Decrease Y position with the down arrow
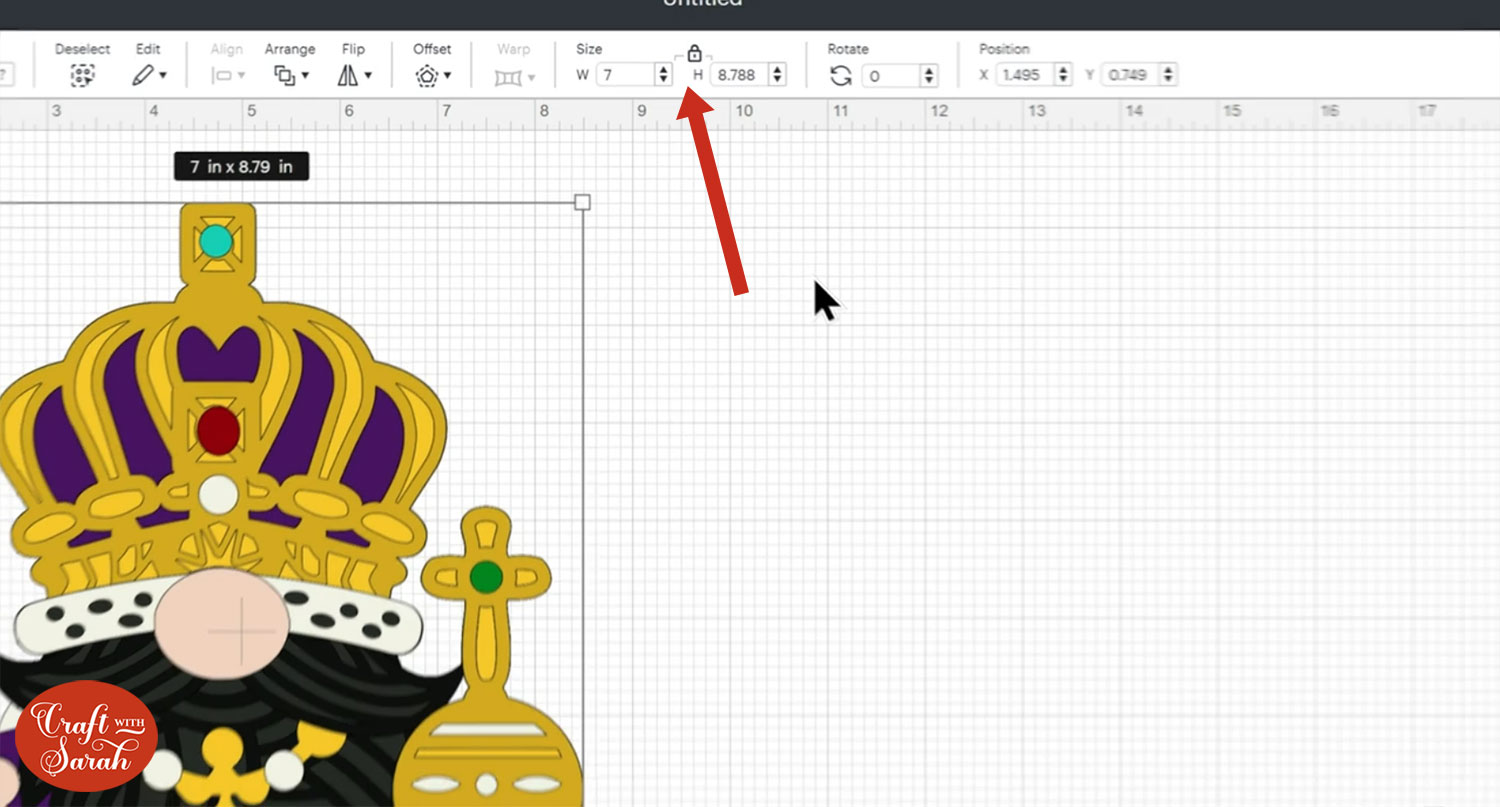The width and height of the screenshot is (1500, 807). (x=1168, y=80)
